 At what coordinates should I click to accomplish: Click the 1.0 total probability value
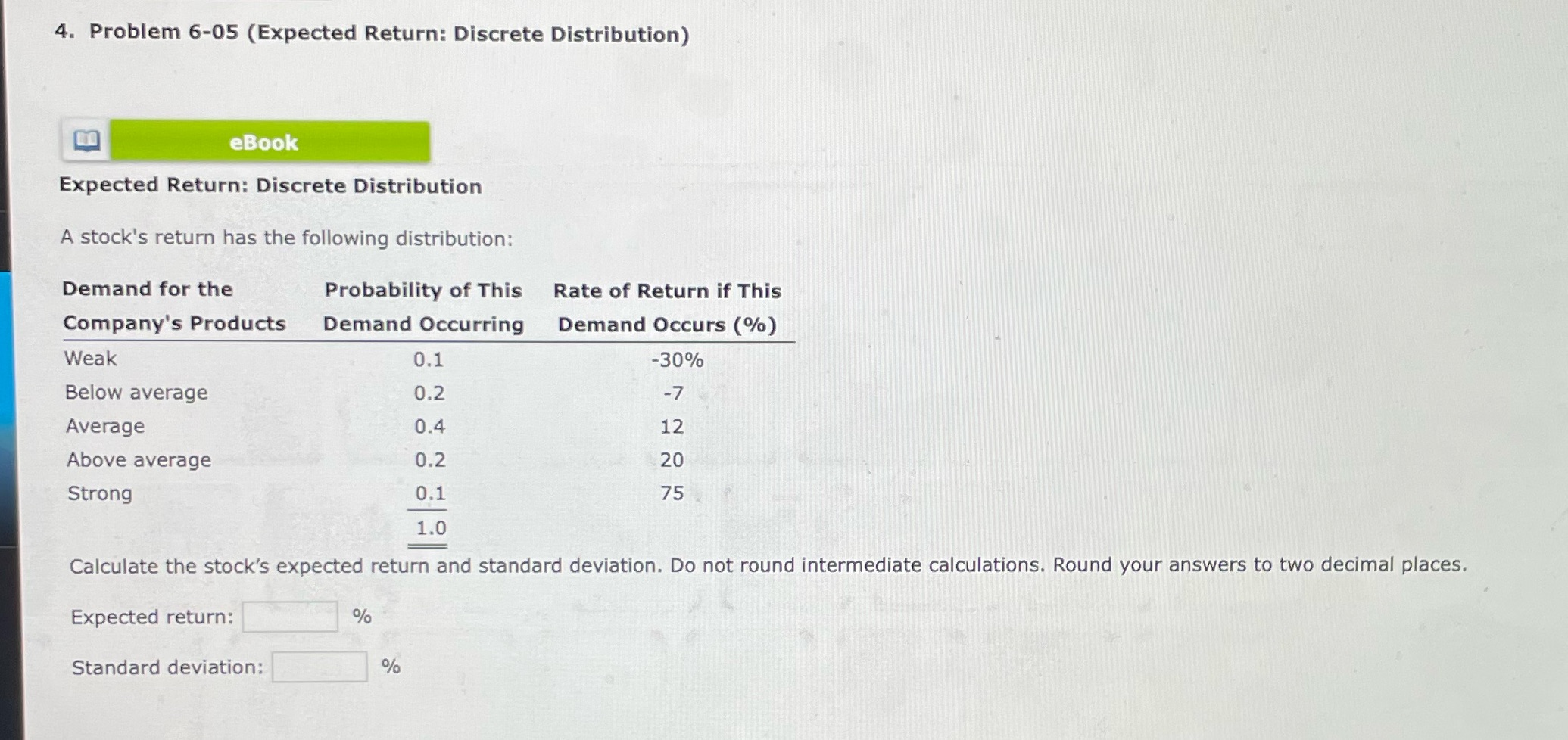[x=431, y=527]
